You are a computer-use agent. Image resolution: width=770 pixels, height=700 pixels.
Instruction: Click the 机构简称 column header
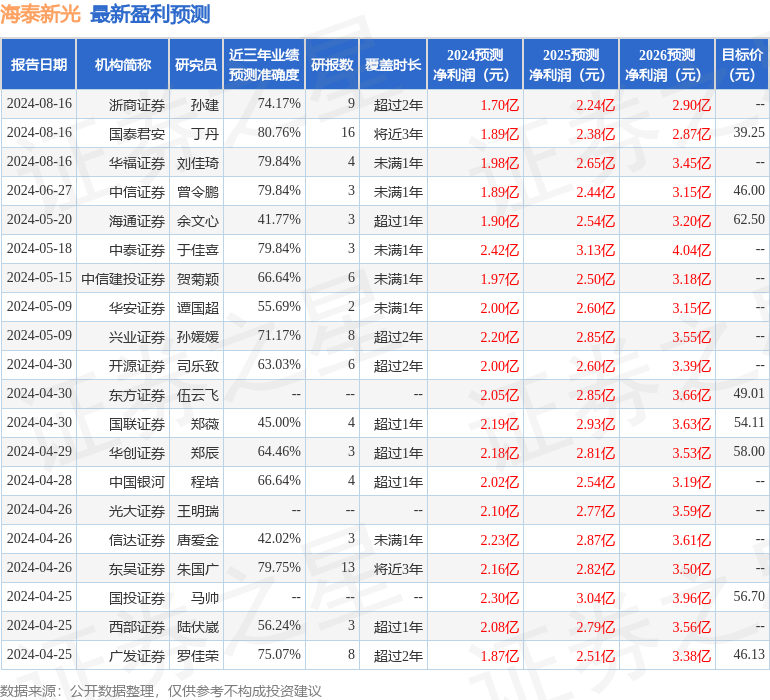click(x=122, y=64)
